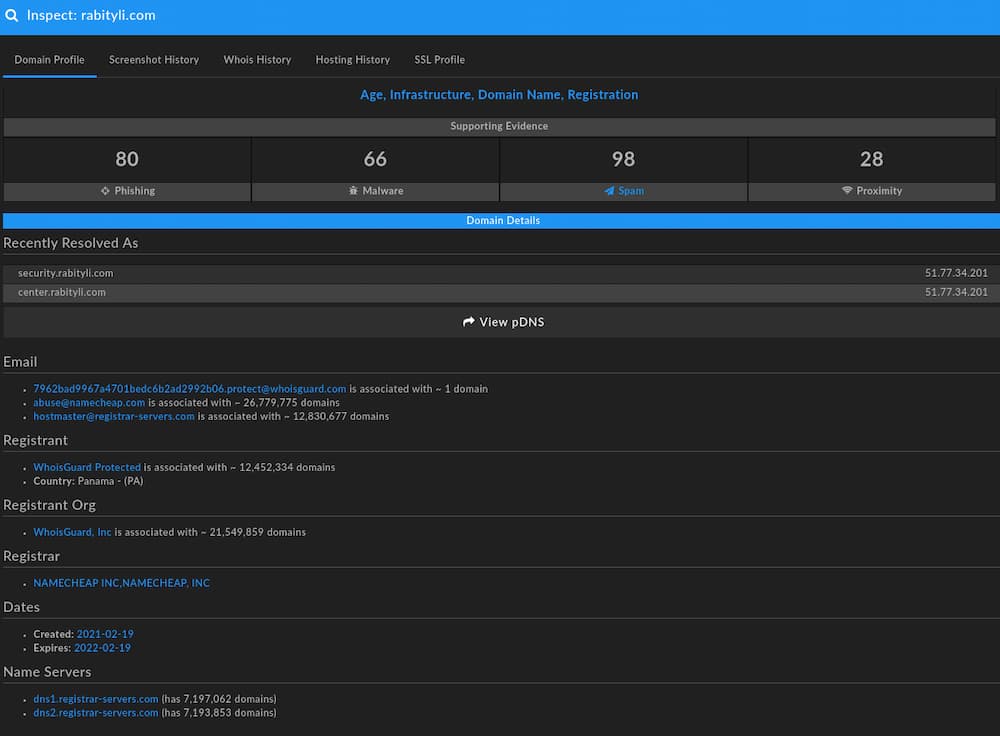Viewport: 1000px width, 736px height.
Task: Click the Supporting Evidence bar
Action: [499, 126]
